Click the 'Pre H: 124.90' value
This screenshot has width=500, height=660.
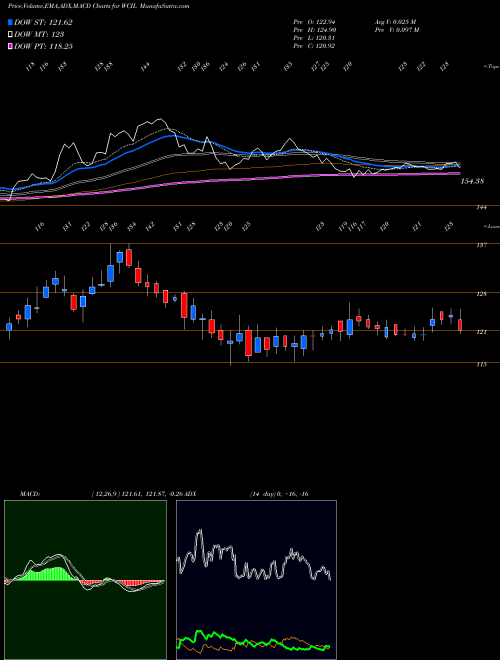314,30
